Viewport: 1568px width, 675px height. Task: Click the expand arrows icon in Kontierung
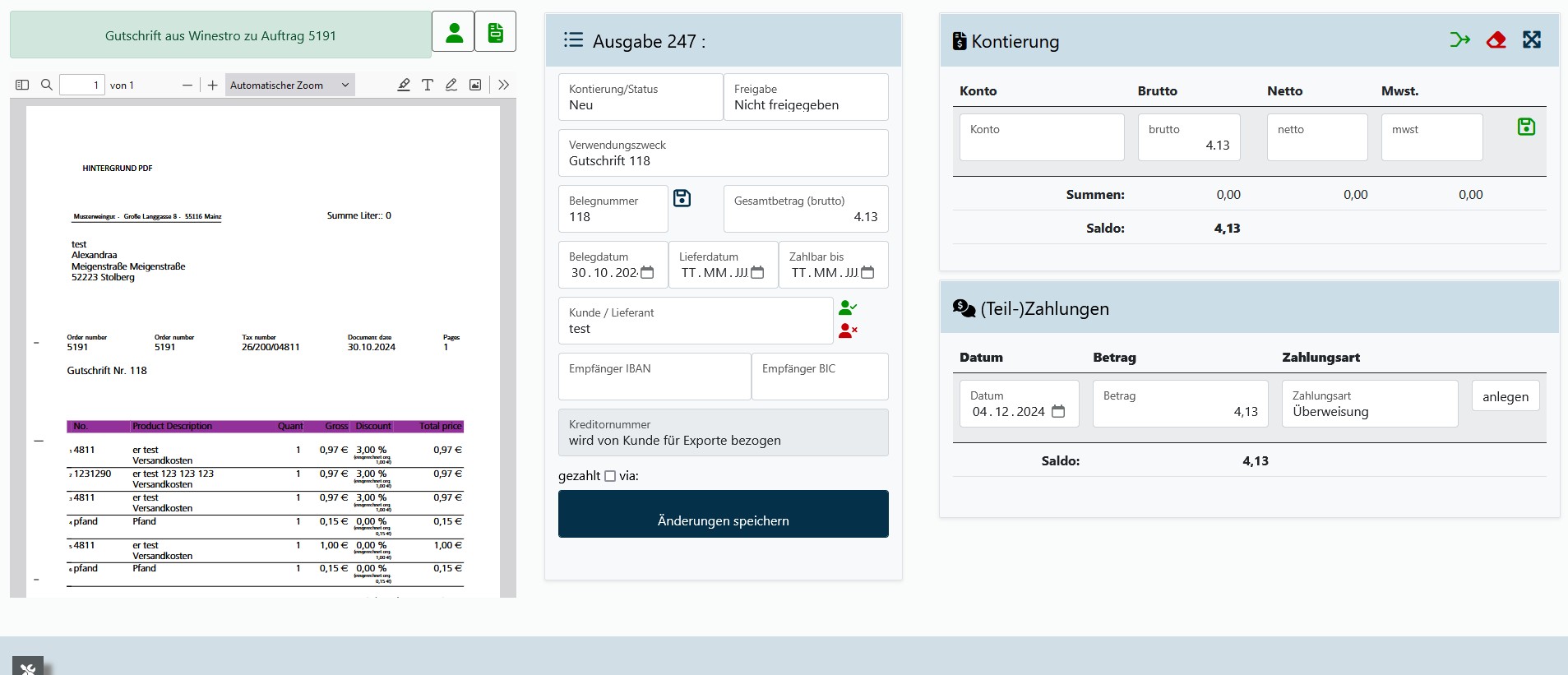click(x=1531, y=40)
